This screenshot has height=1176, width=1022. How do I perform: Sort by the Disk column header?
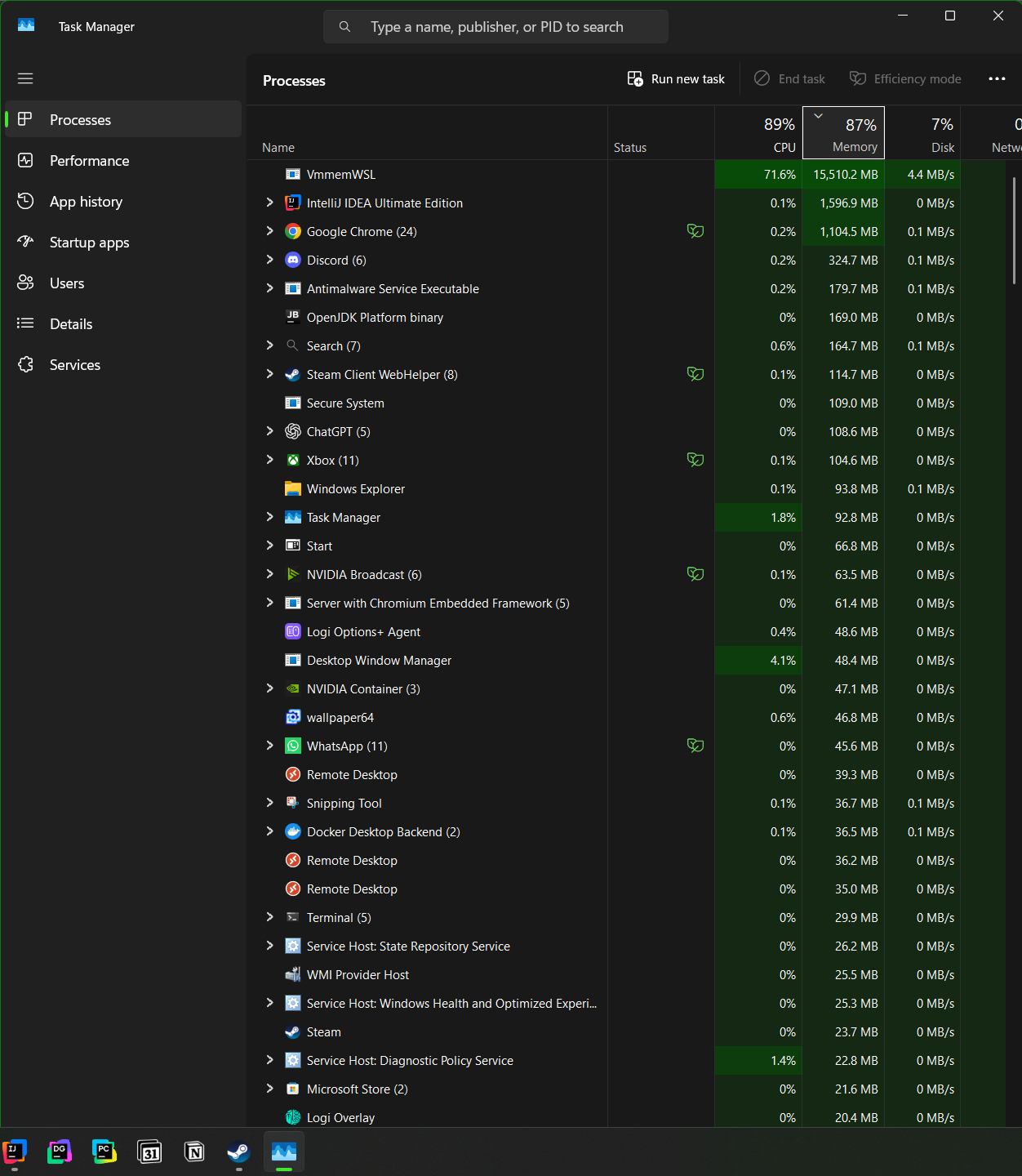[x=922, y=132]
